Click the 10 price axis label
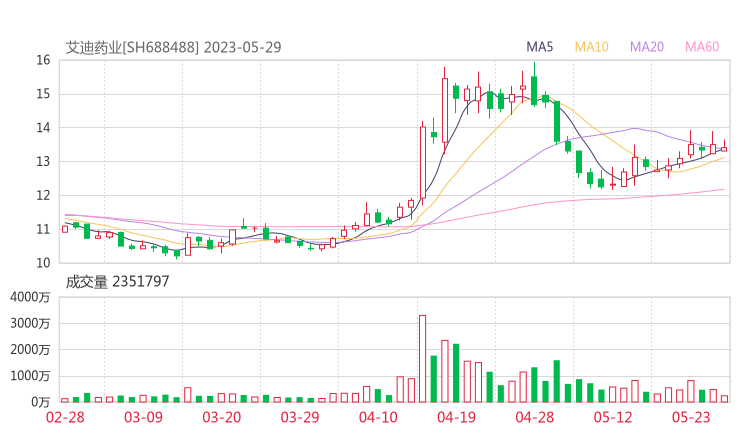This screenshot has width=740, height=440. (x=43, y=263)
